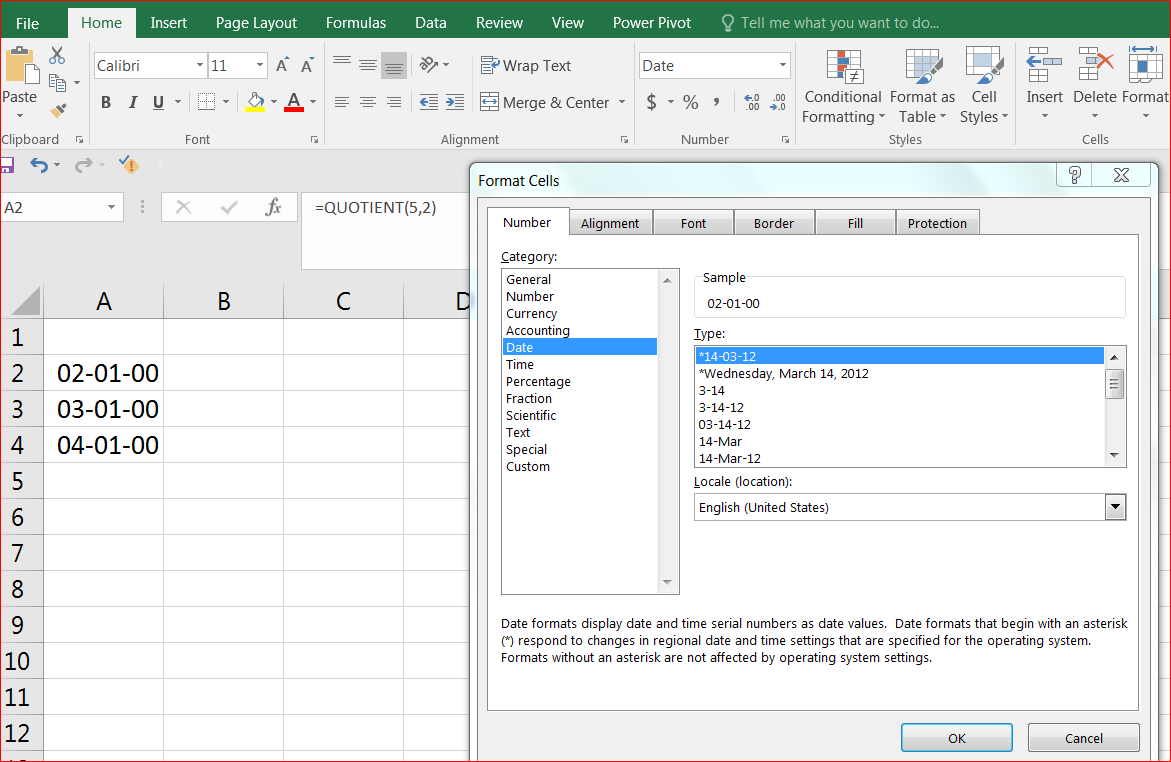Toggle Bold formatting
This screenshot has width=1171, height=762.
click(106, 102)
